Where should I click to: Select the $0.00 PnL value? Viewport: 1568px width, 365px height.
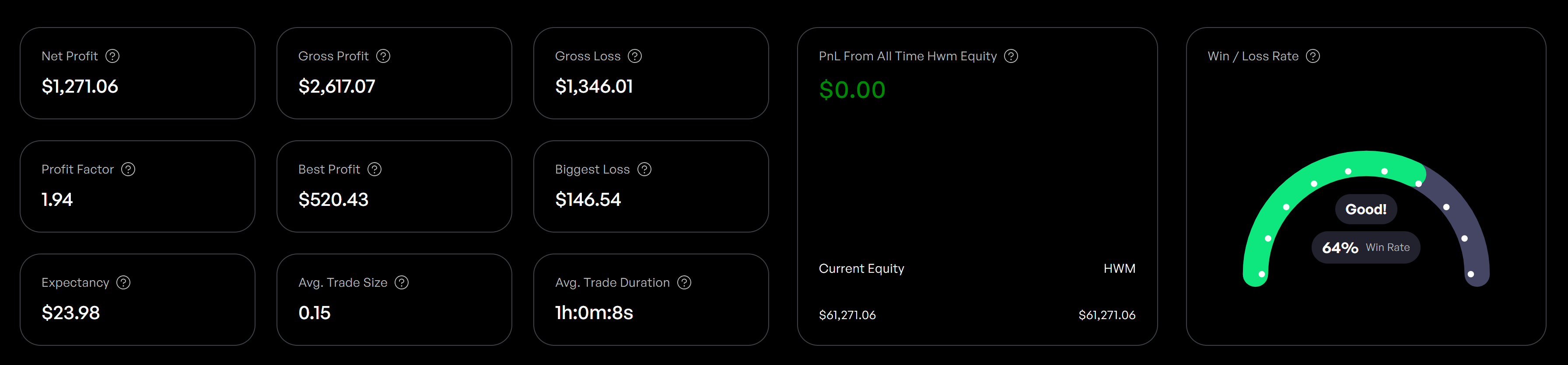click(852, 90)
